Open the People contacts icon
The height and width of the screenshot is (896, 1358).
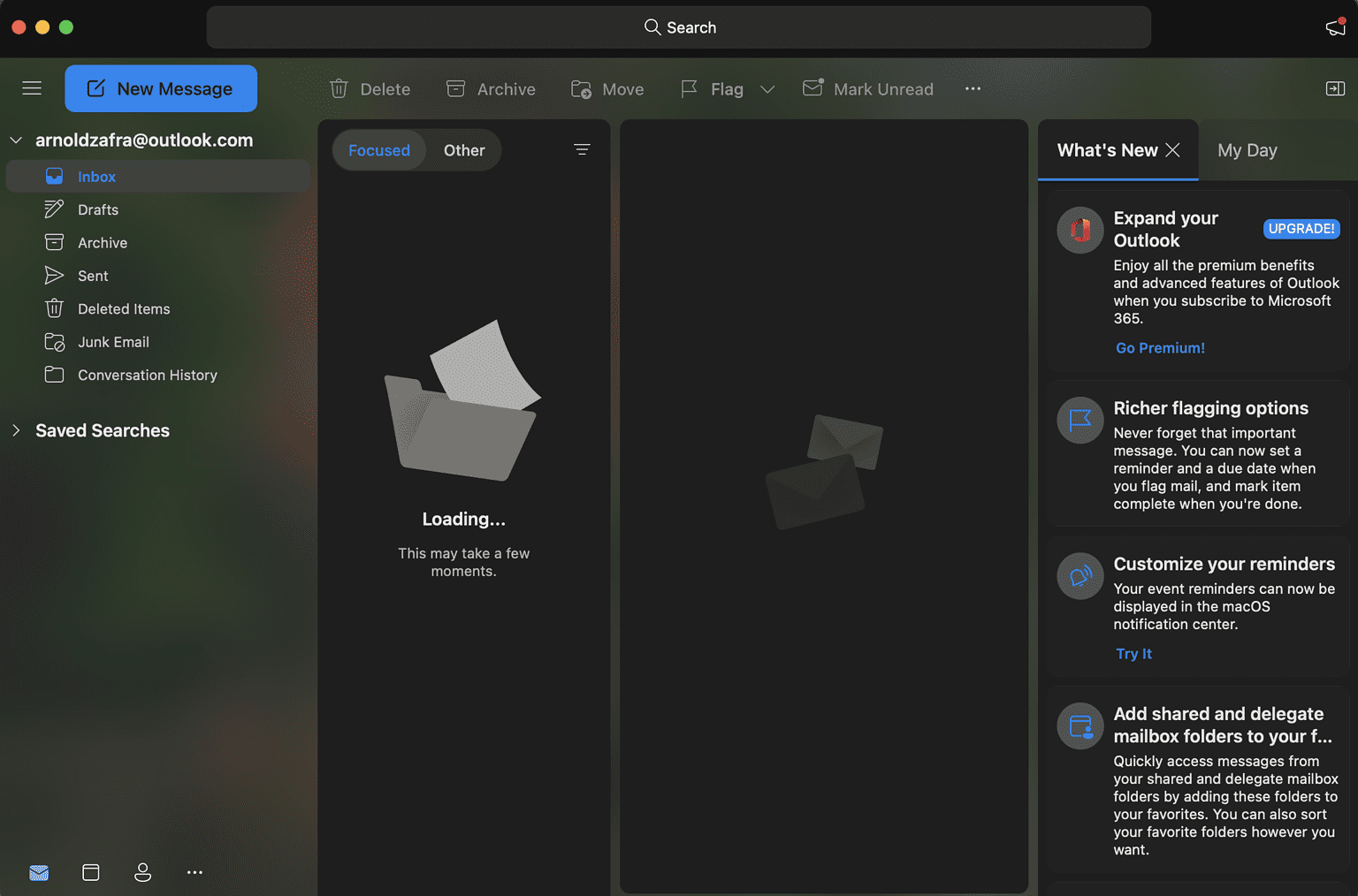(x=142, y=872)
